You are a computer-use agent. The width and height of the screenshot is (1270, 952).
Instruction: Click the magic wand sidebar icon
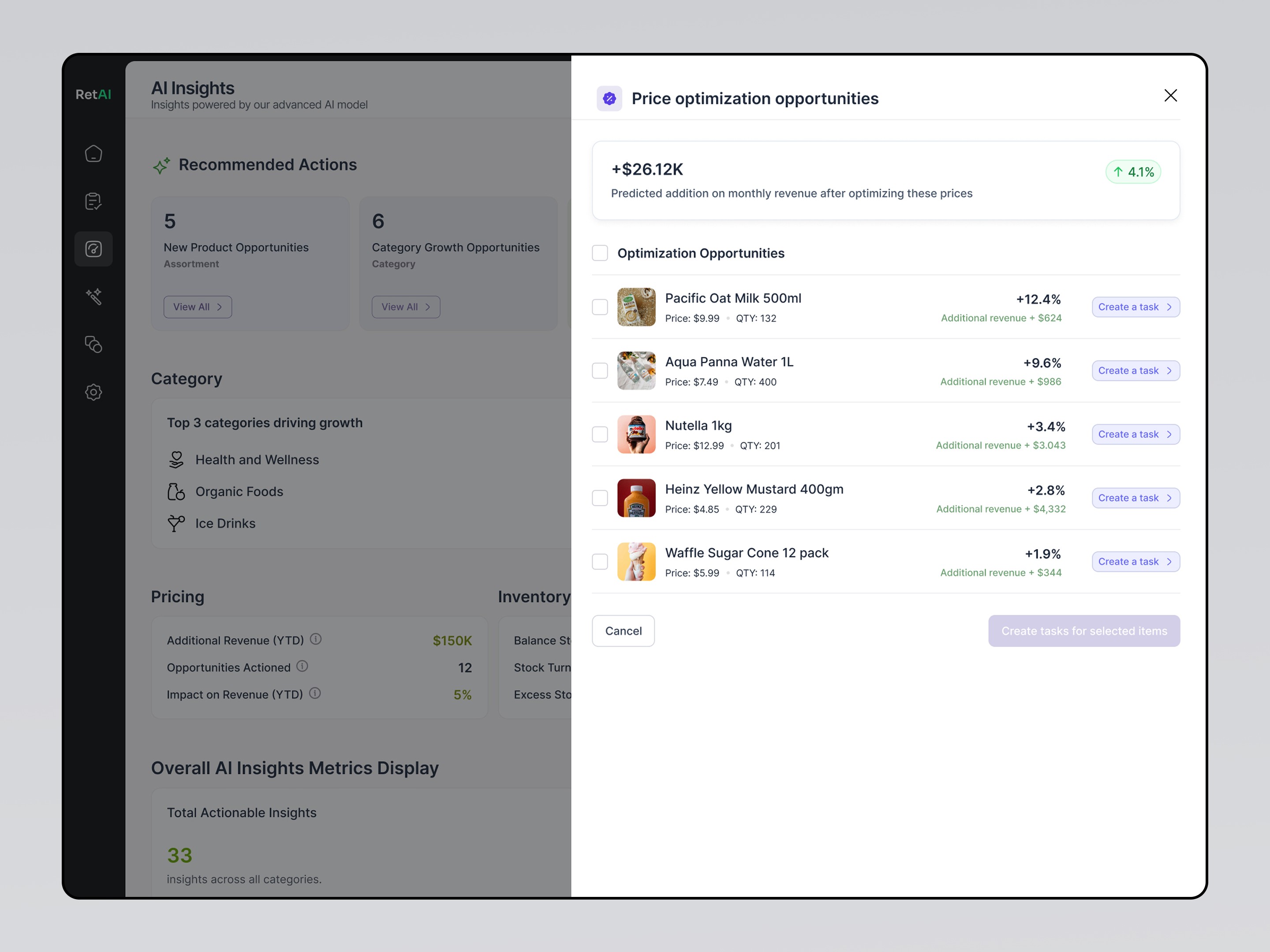point(93,297)
